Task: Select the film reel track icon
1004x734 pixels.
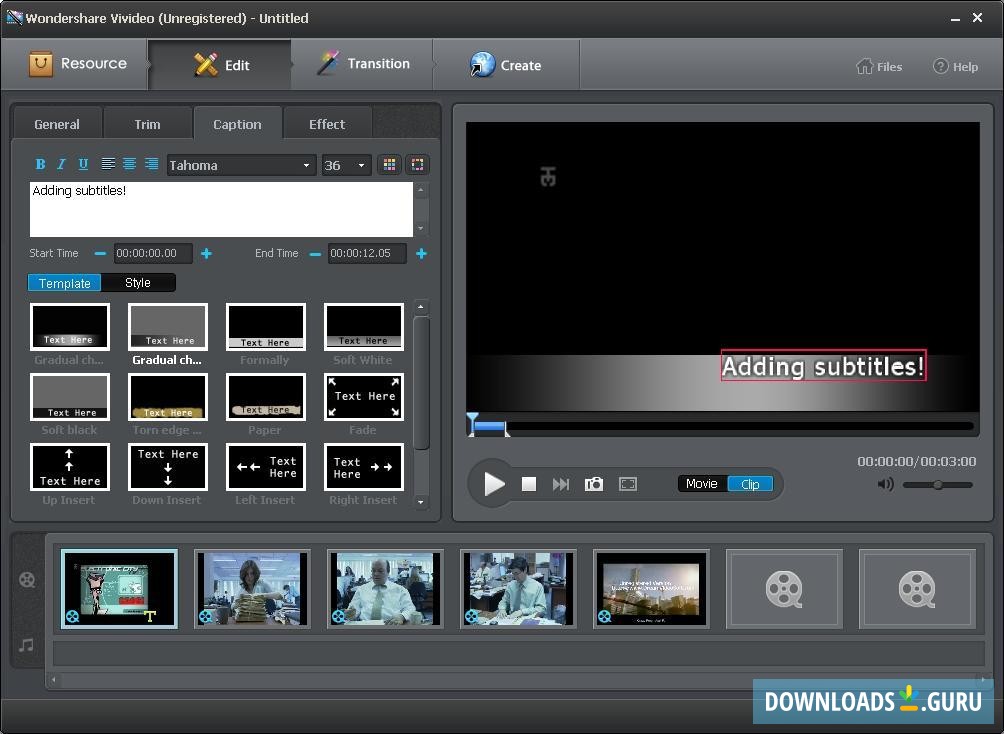Action: point(27,578)
